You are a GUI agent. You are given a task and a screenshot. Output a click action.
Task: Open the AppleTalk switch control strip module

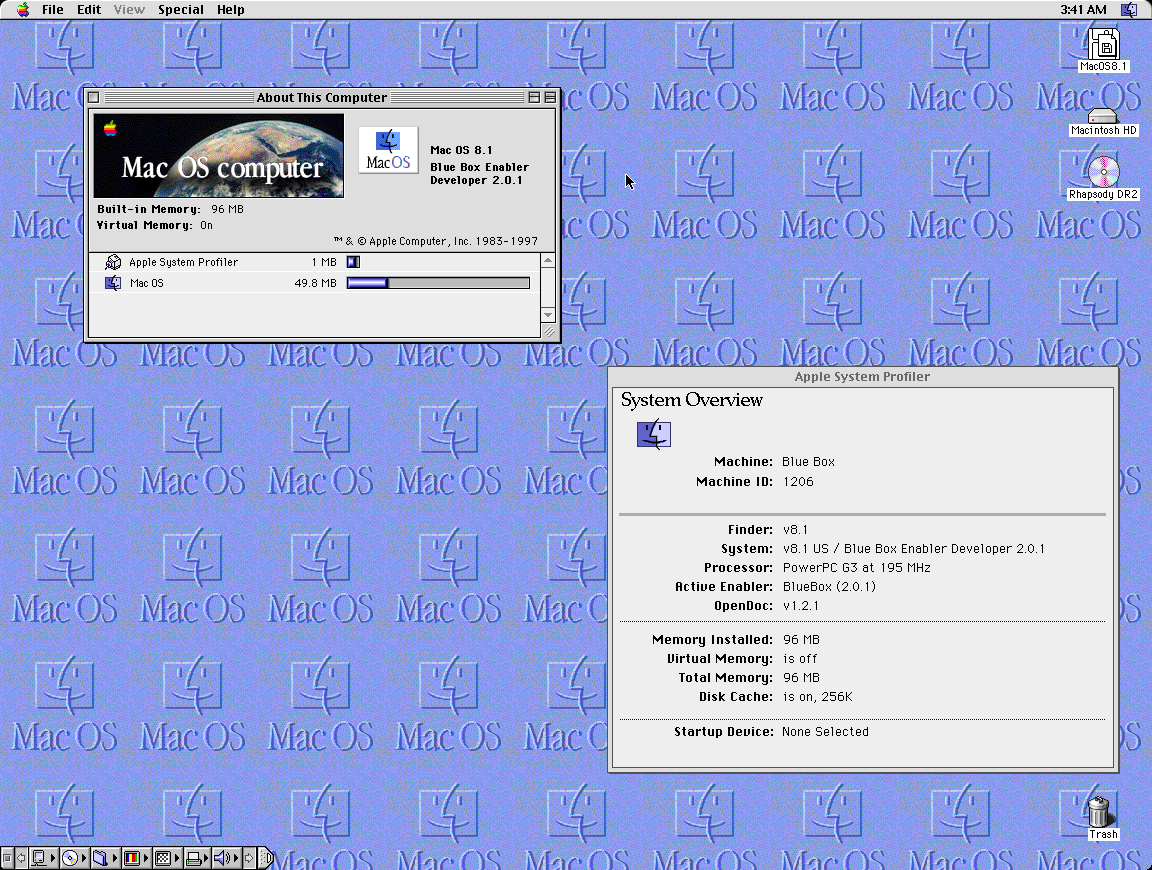point(39,858)
